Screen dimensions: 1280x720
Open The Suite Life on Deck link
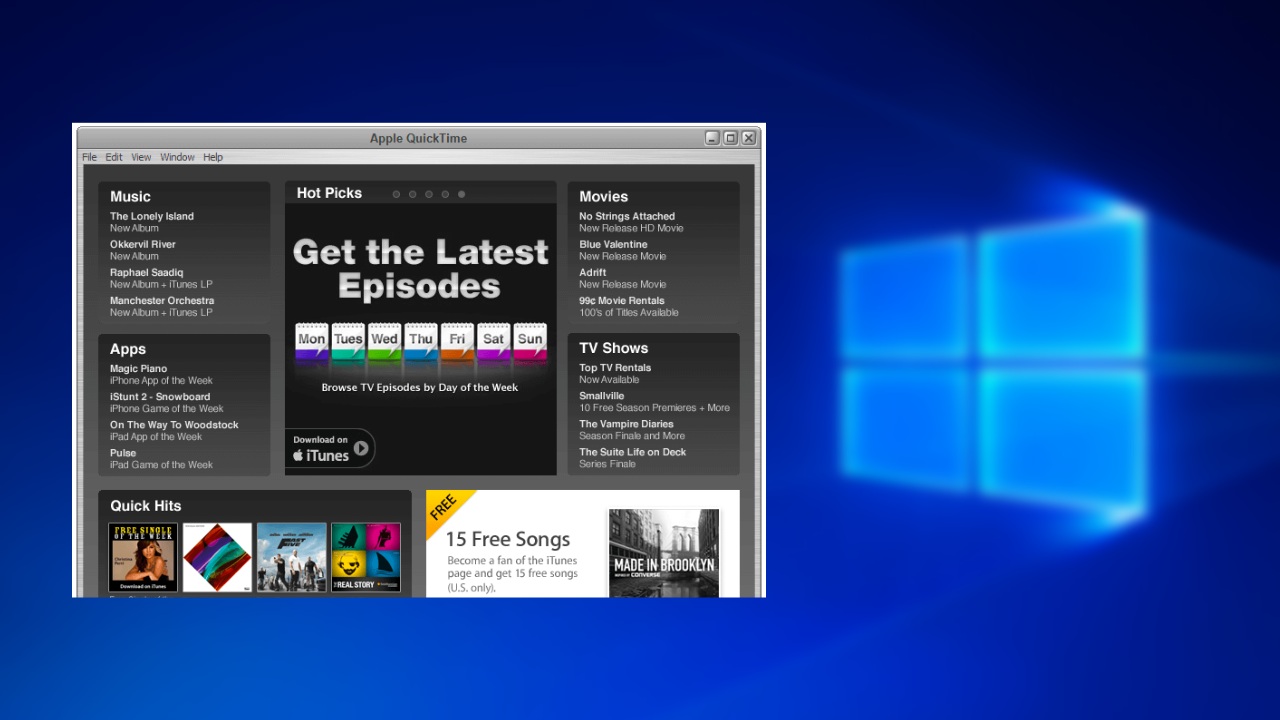[x=632, y=457]
